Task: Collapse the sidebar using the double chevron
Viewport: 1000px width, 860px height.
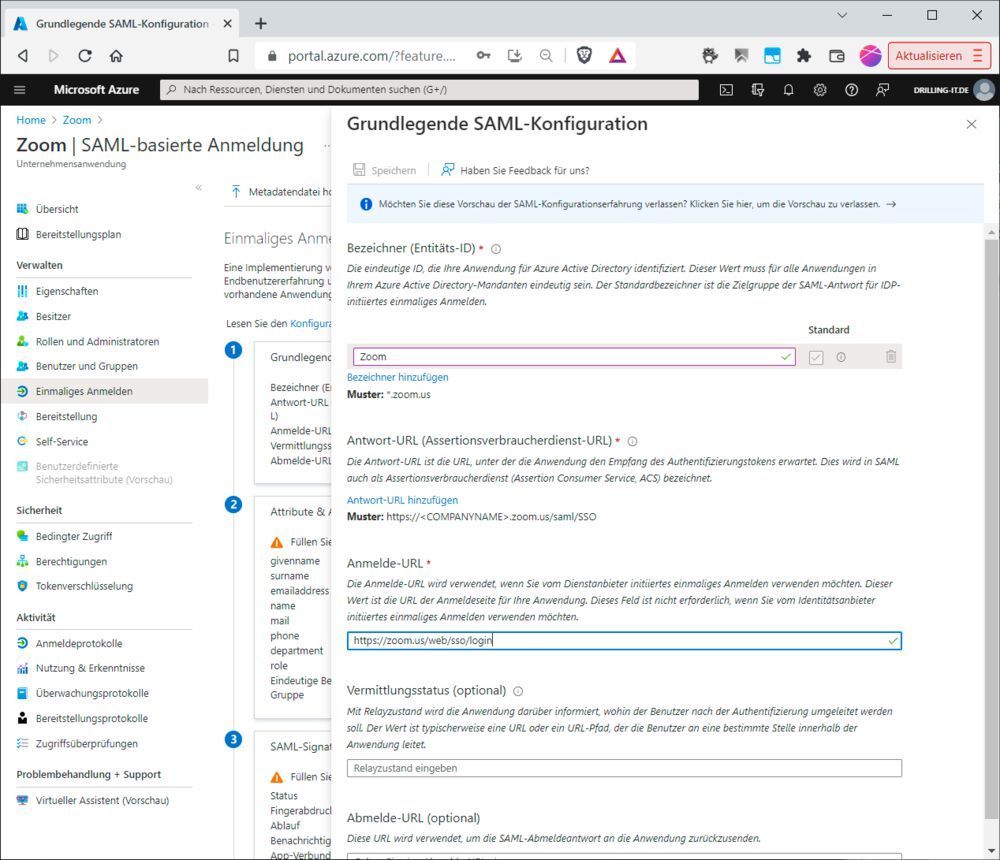Action: click(x=196, y=185)
